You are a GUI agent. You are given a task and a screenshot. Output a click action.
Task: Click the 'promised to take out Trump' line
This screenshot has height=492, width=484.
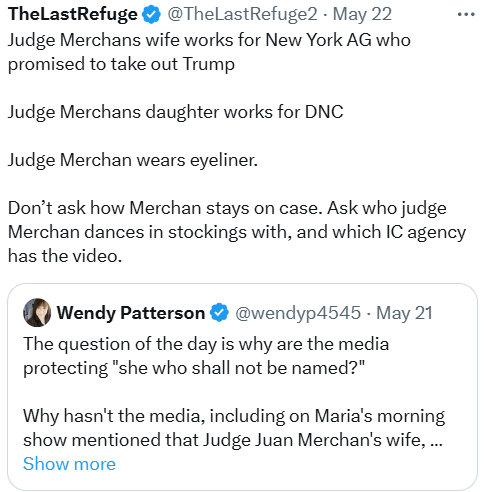[x=121, y=64]
